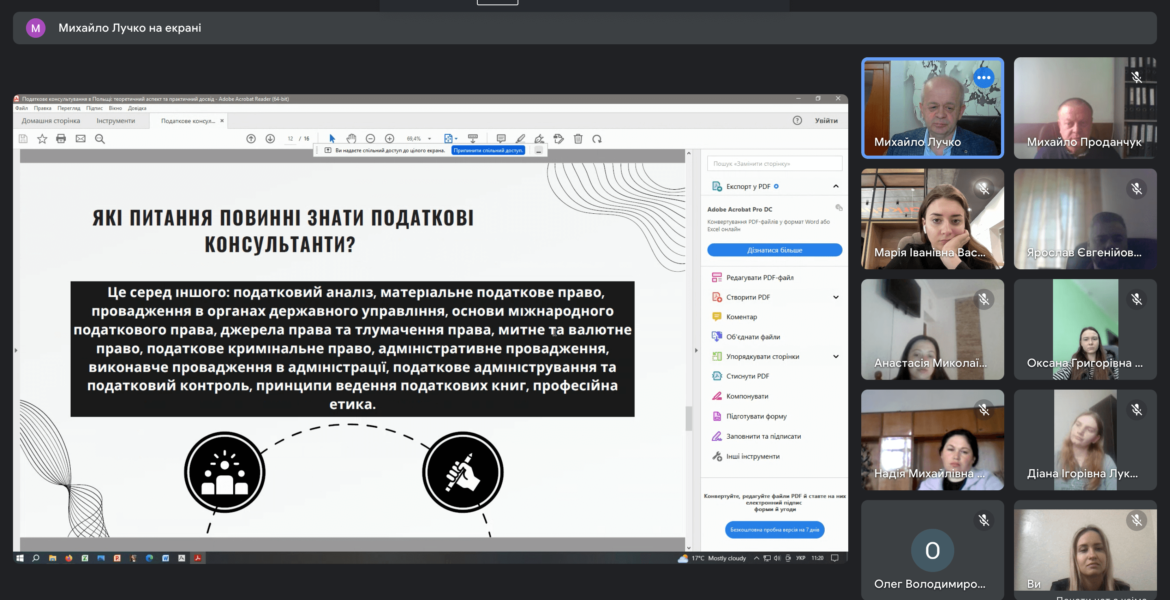Expand Упорядкувати сторінки options chevron
Image resolution: width=1170 pixels, height=600 pixels.
[x=836, y=357]
